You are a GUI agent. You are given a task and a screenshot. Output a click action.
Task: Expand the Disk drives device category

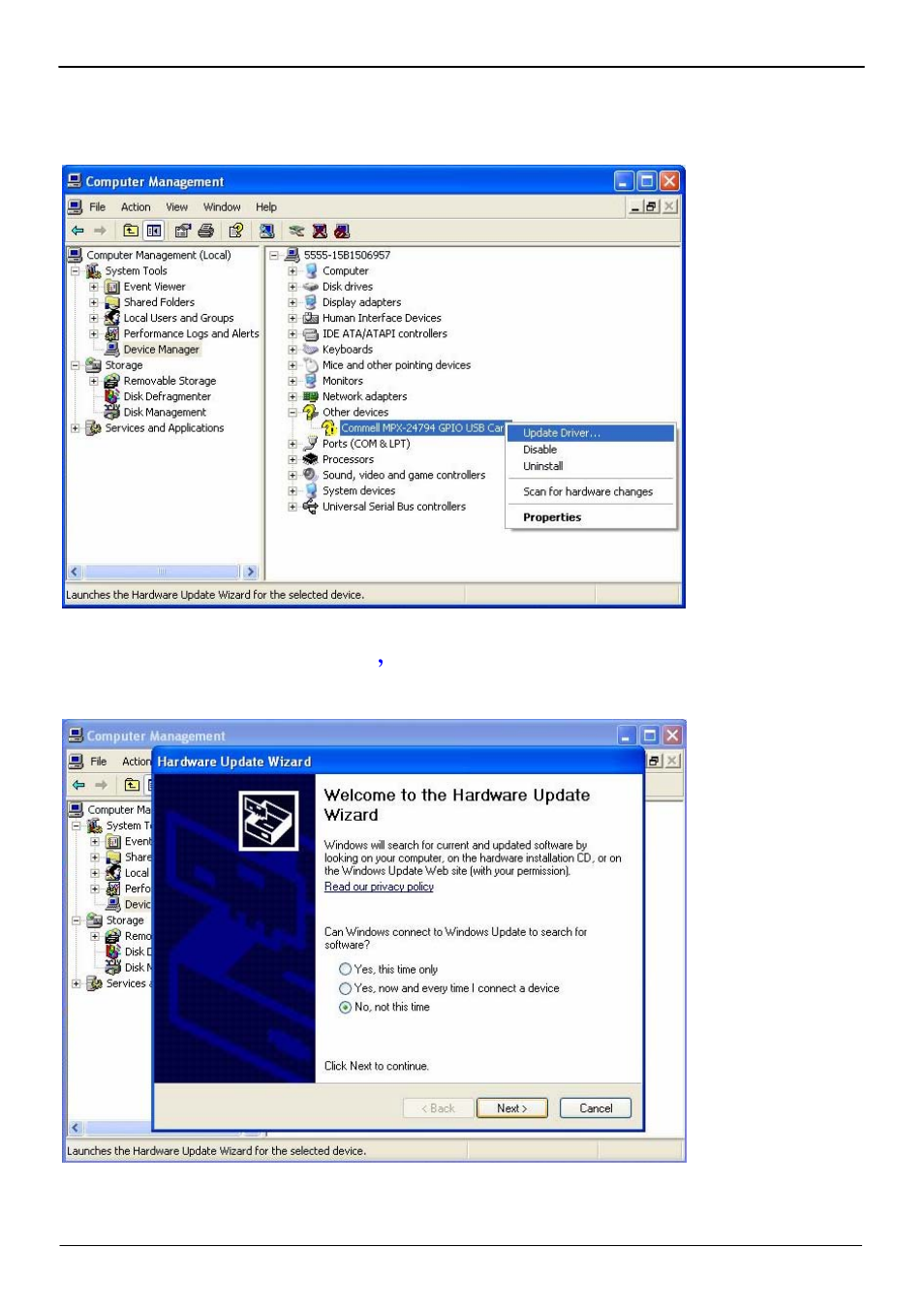click(293, 287)
